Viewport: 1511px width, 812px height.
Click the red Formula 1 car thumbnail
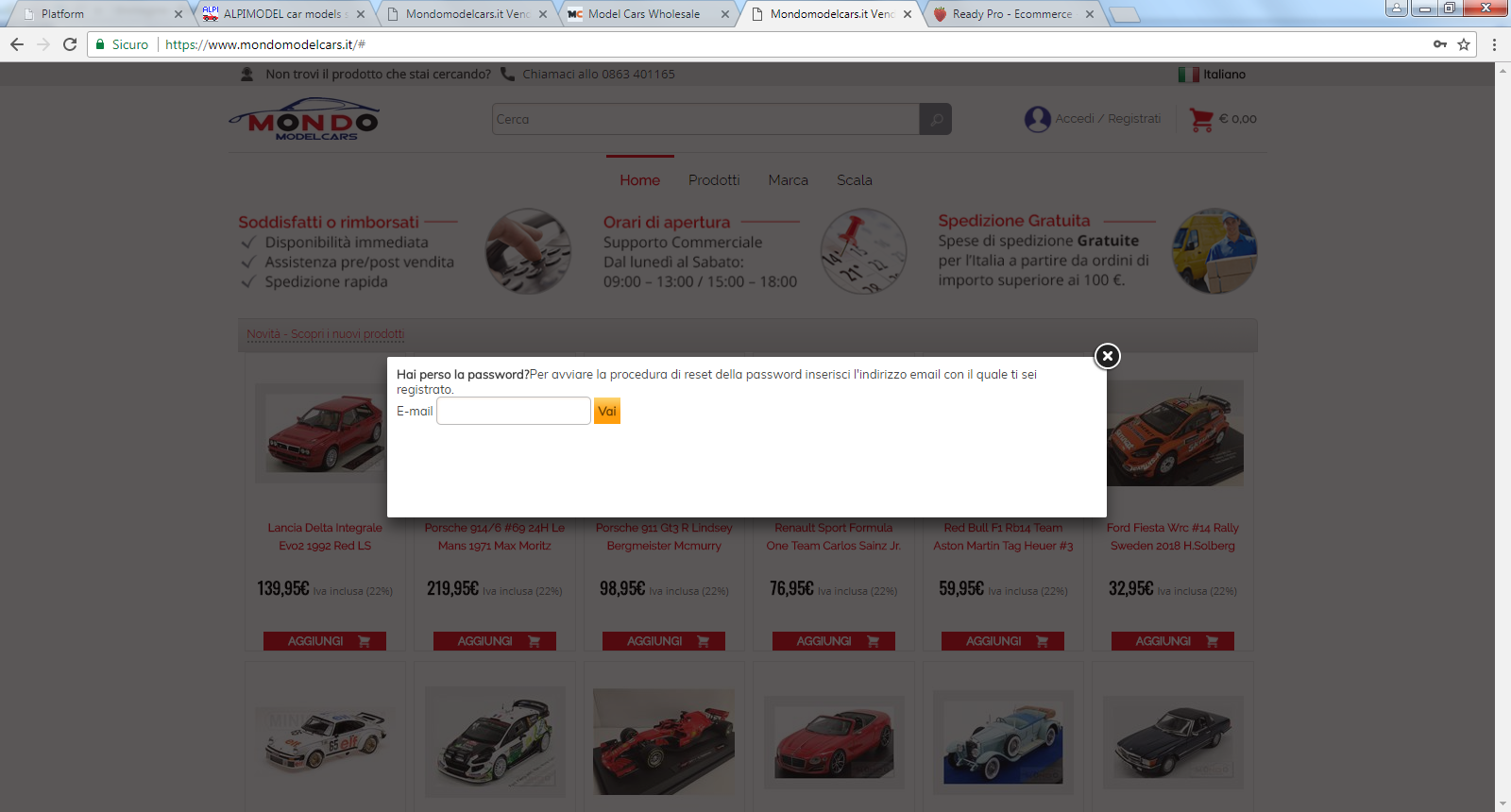point(664,742)
